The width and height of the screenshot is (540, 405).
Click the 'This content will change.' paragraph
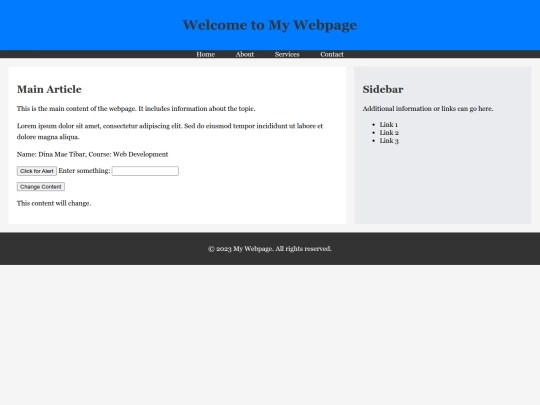click(54, 203)
